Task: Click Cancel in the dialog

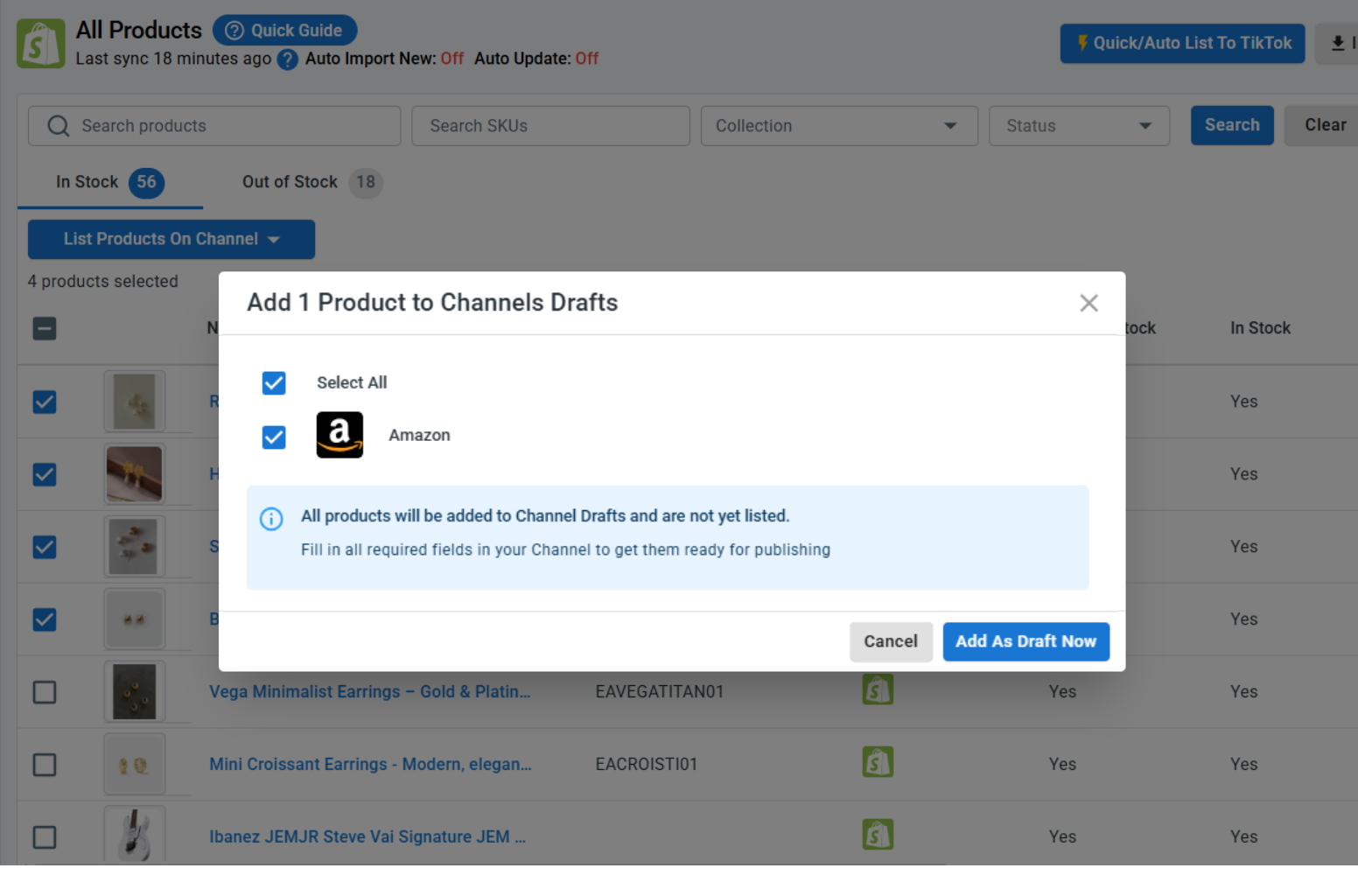Action: (891, 641)
